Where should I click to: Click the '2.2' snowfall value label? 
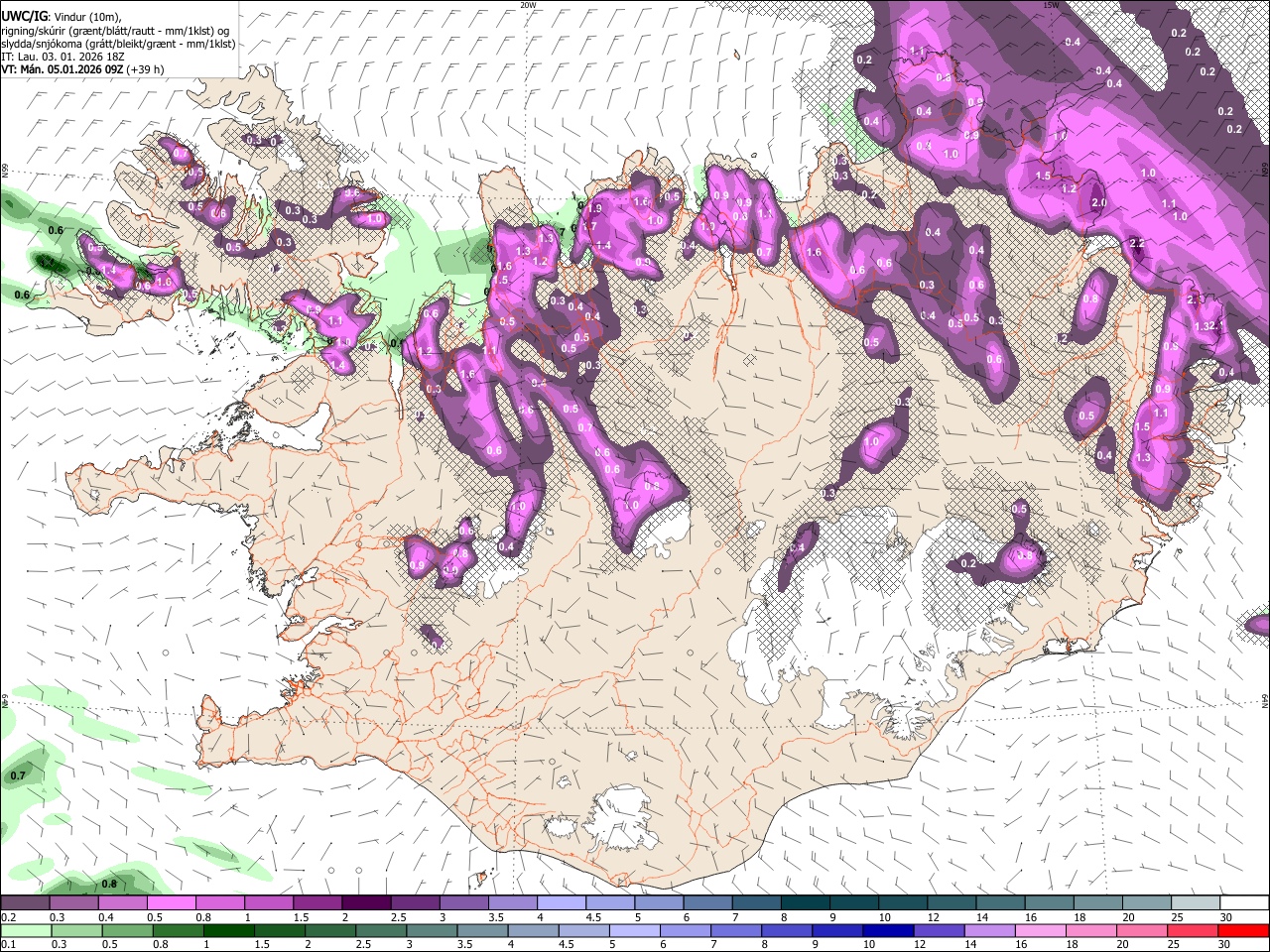tap(1137, 244)
